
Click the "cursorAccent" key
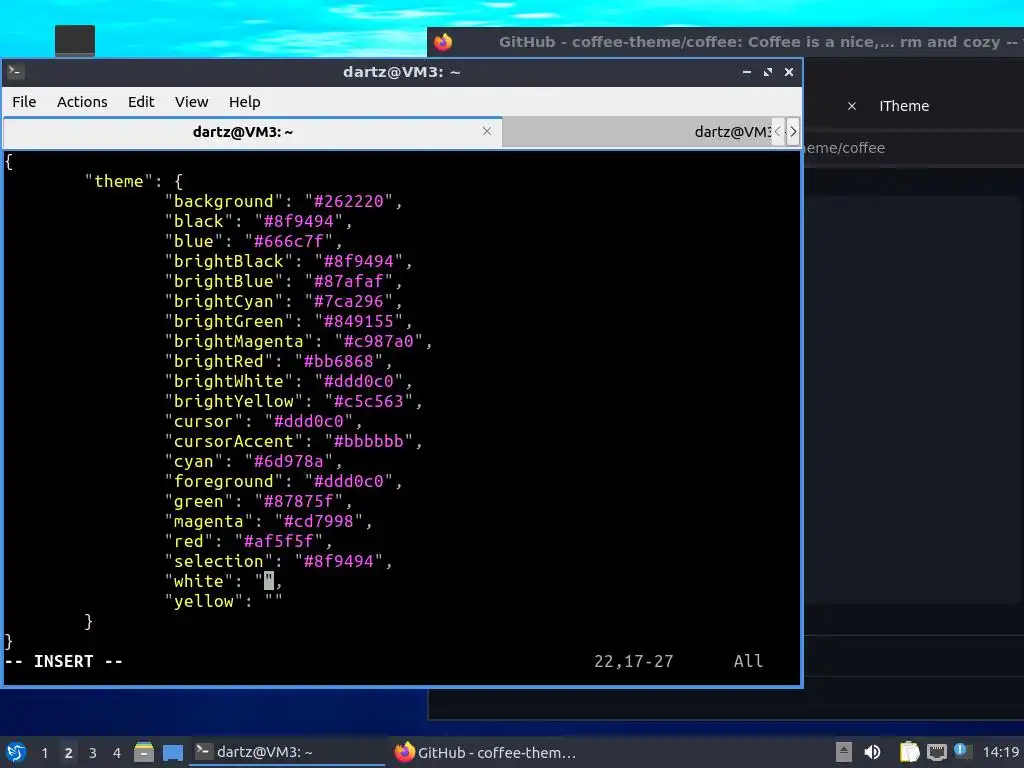point(233,441)
